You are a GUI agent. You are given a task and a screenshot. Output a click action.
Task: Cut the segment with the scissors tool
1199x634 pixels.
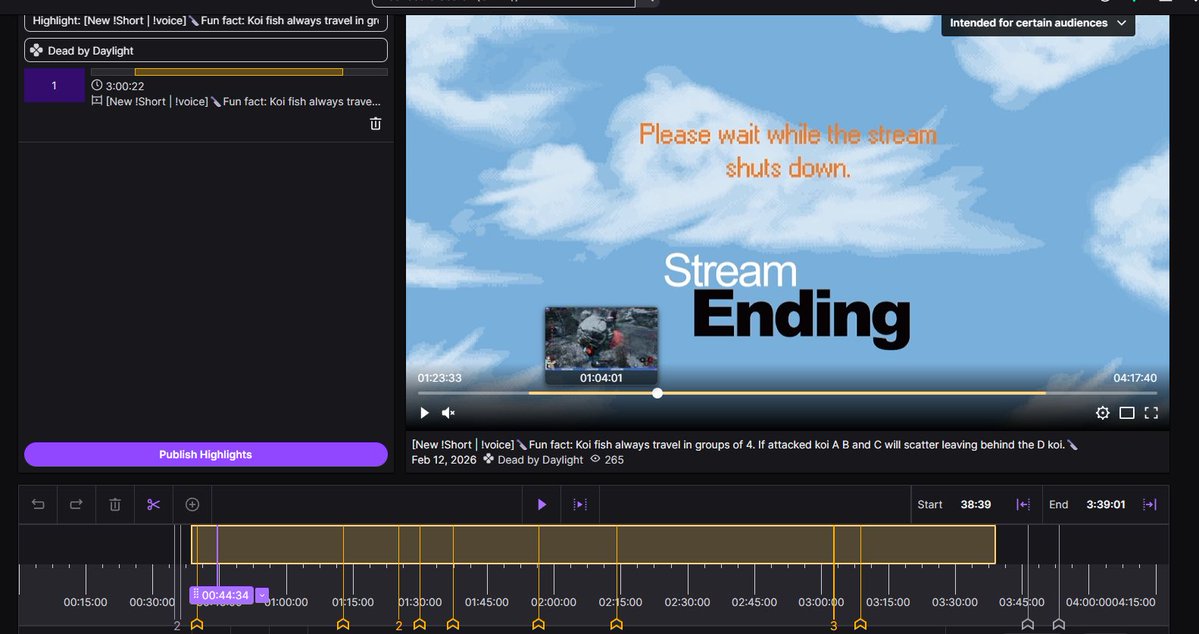click(x=153, y=504)
